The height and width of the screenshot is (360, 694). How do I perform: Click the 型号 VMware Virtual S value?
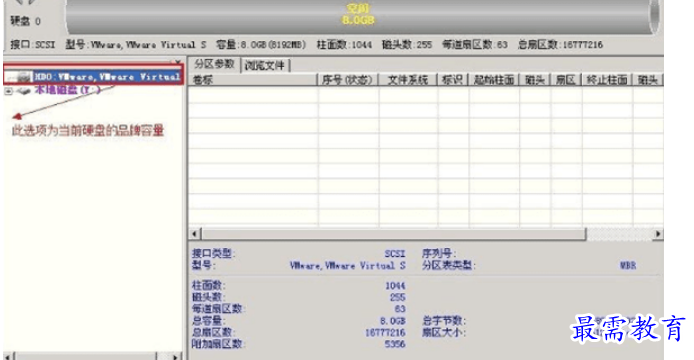[347, 266]
